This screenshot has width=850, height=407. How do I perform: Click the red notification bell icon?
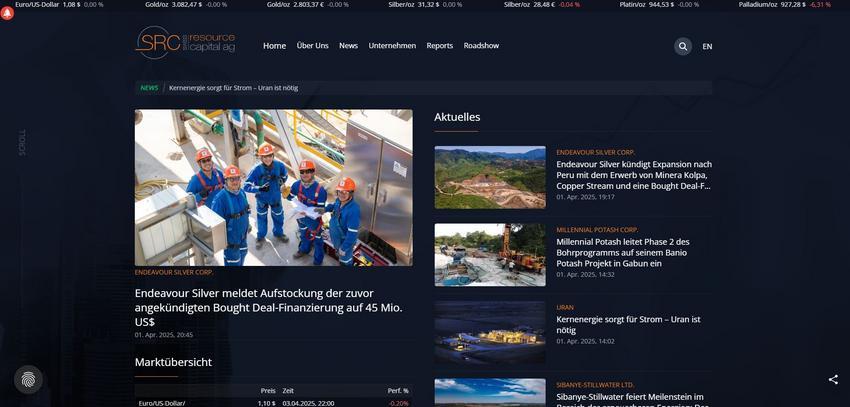click(7, 13)
